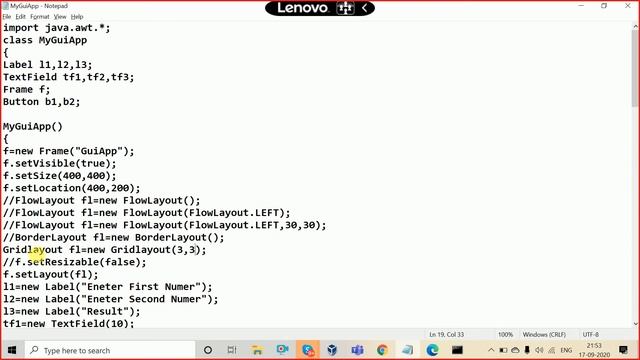
Task: Click the scrollbar down arrow
Action: point(636,324)
